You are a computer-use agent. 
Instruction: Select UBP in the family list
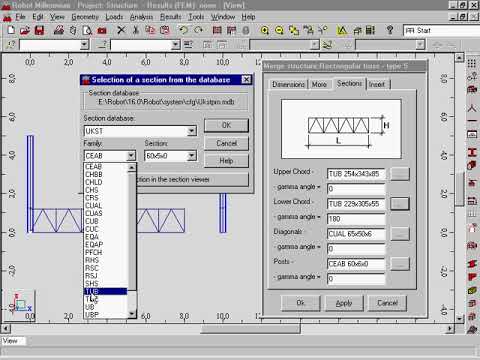pyautogui.click(x=106, y=315)
